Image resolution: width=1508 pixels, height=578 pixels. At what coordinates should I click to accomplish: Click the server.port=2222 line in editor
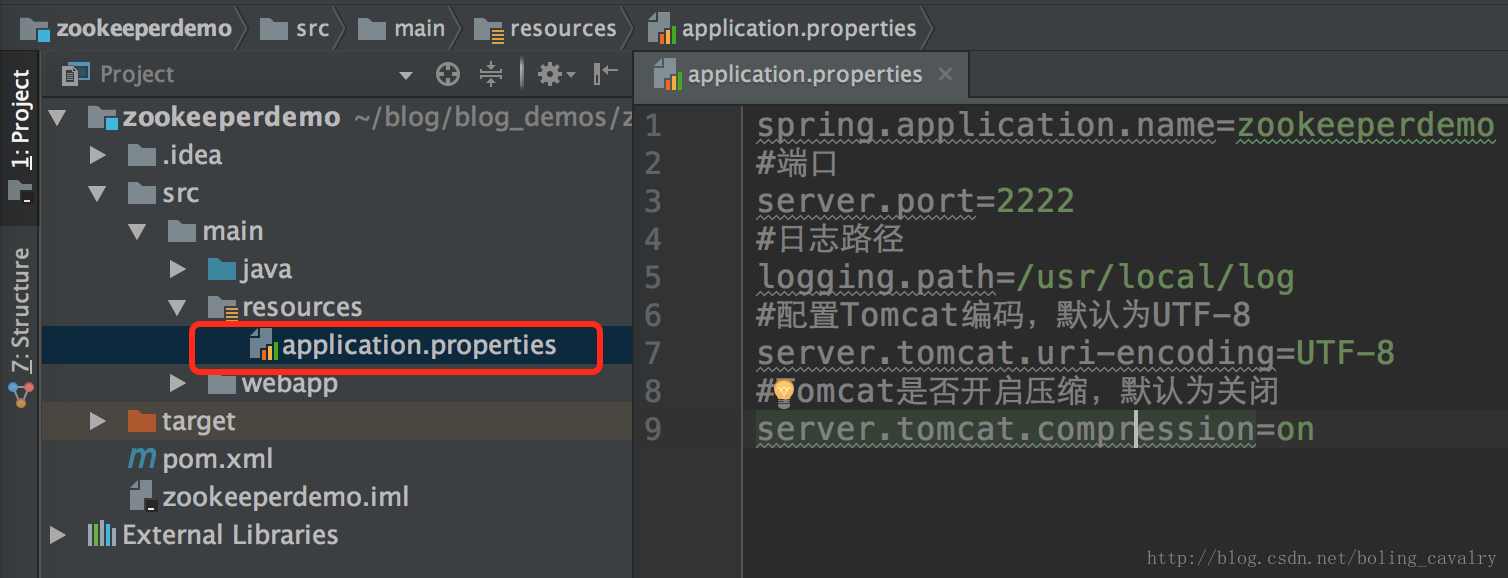(915, 201)
